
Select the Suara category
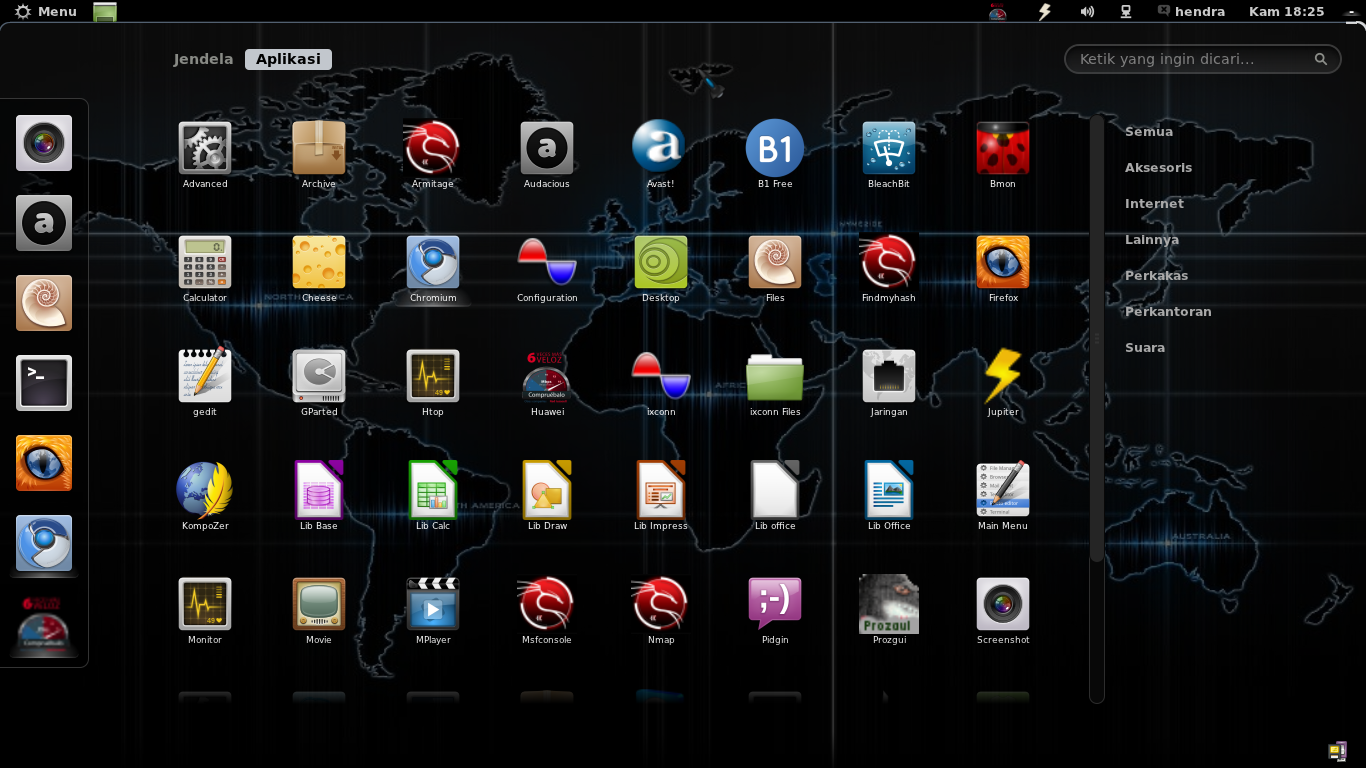(1145, 347)
